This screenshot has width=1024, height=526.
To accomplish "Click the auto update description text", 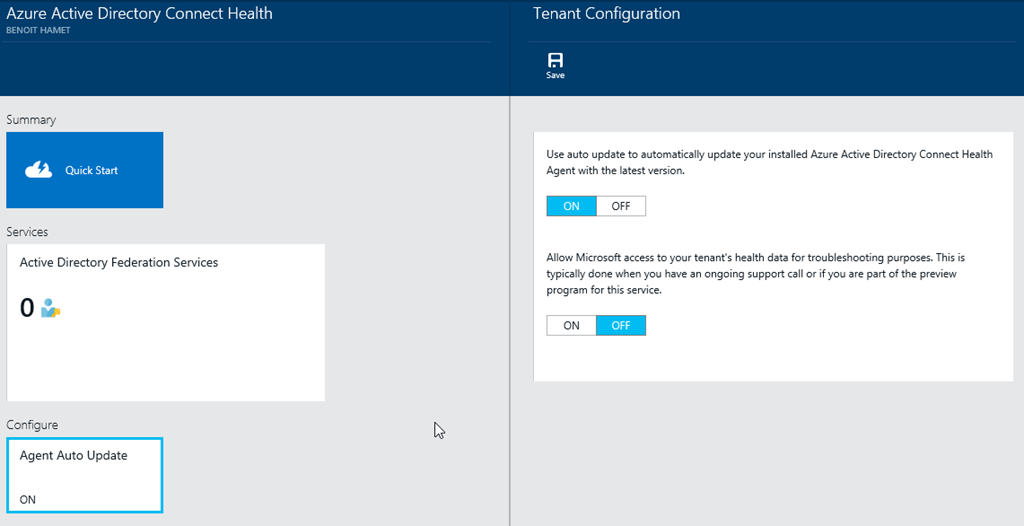I will [769, 163].
